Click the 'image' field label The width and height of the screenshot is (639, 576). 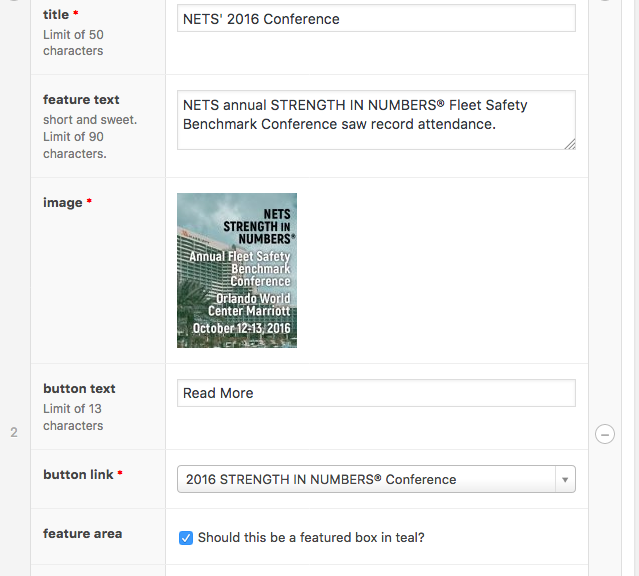click(62, 203)
